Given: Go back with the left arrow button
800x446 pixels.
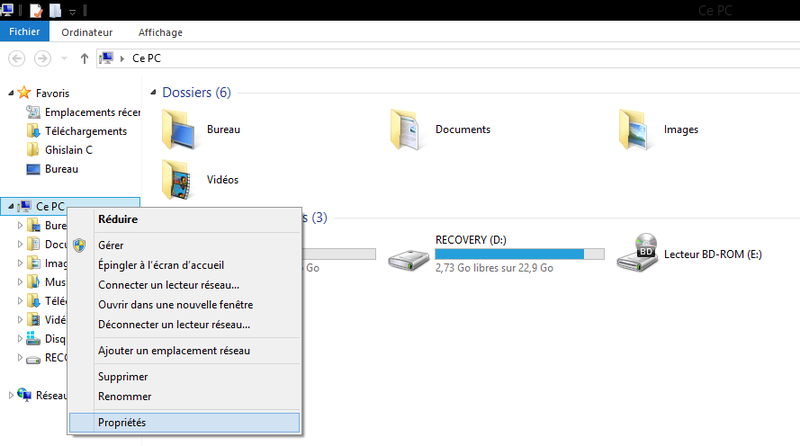Looking at the screenshot, I should pos(17,58).
